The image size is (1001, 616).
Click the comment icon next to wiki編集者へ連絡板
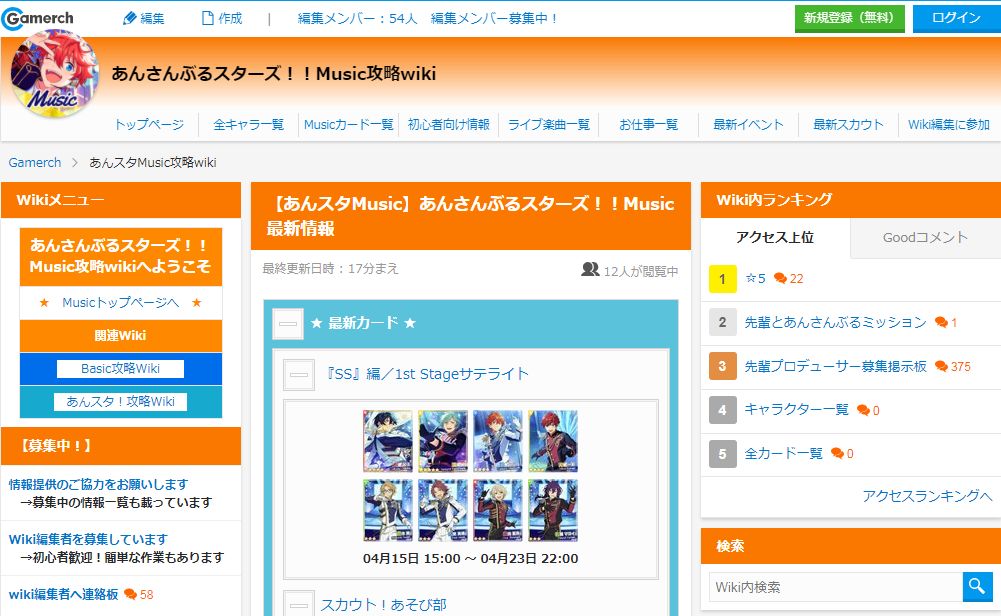point(130,594)
